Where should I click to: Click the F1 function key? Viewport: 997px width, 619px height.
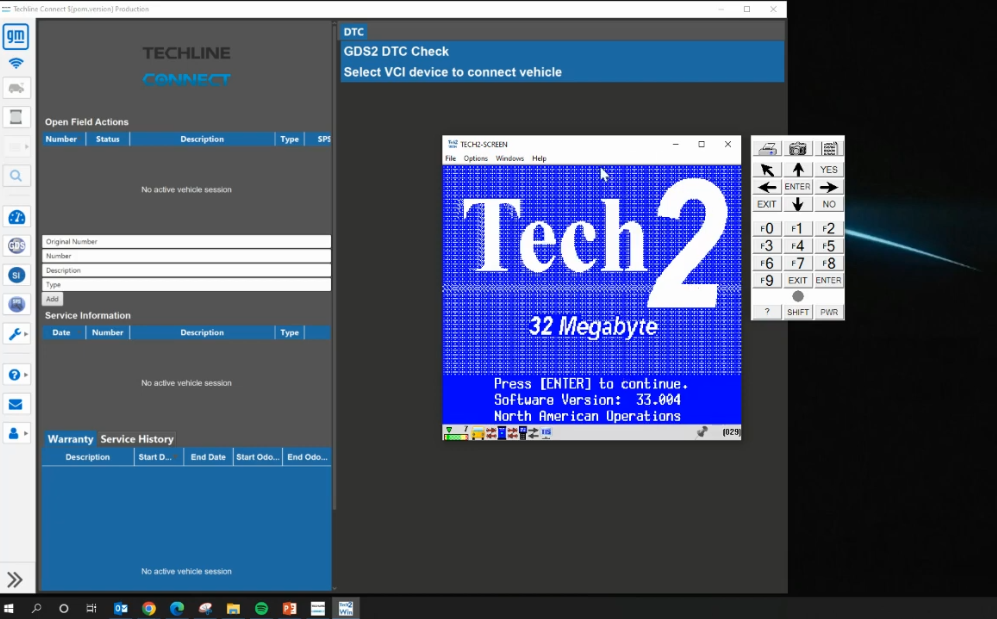(x=797, y=229)
